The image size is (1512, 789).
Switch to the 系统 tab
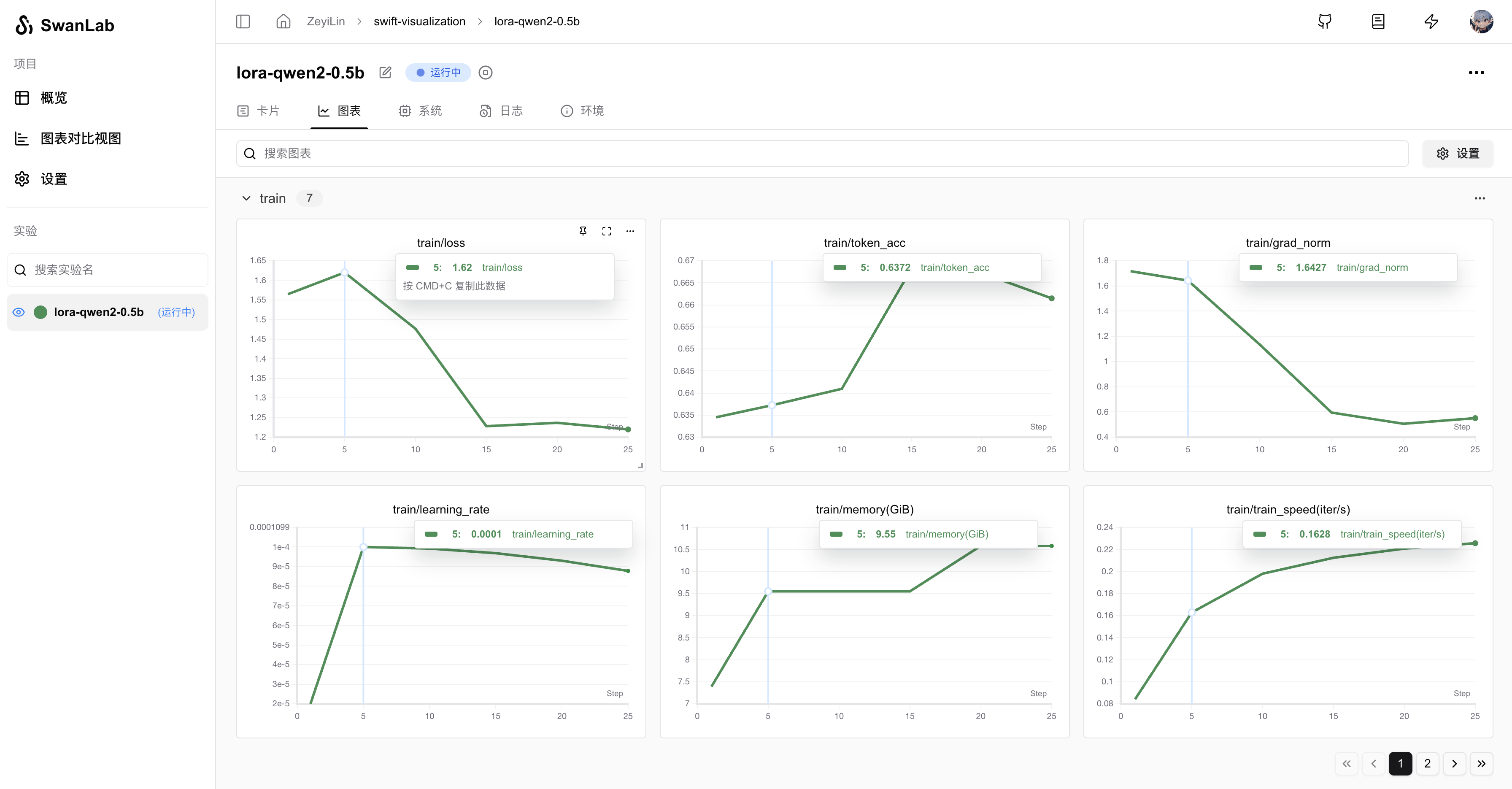point(420,111)
